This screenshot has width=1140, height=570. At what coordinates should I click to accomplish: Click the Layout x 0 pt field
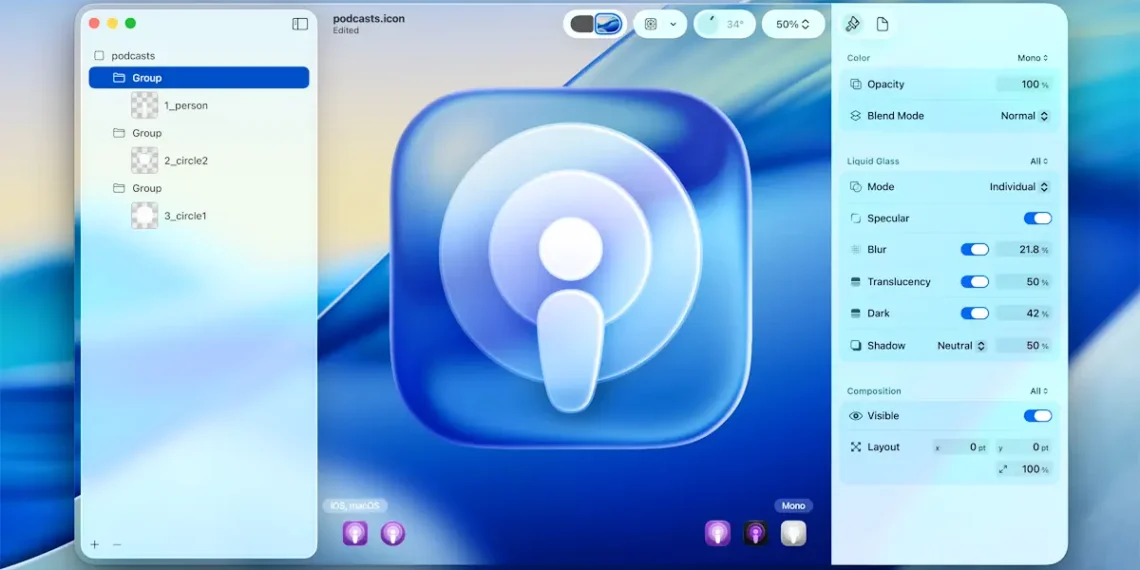[960, 447]
